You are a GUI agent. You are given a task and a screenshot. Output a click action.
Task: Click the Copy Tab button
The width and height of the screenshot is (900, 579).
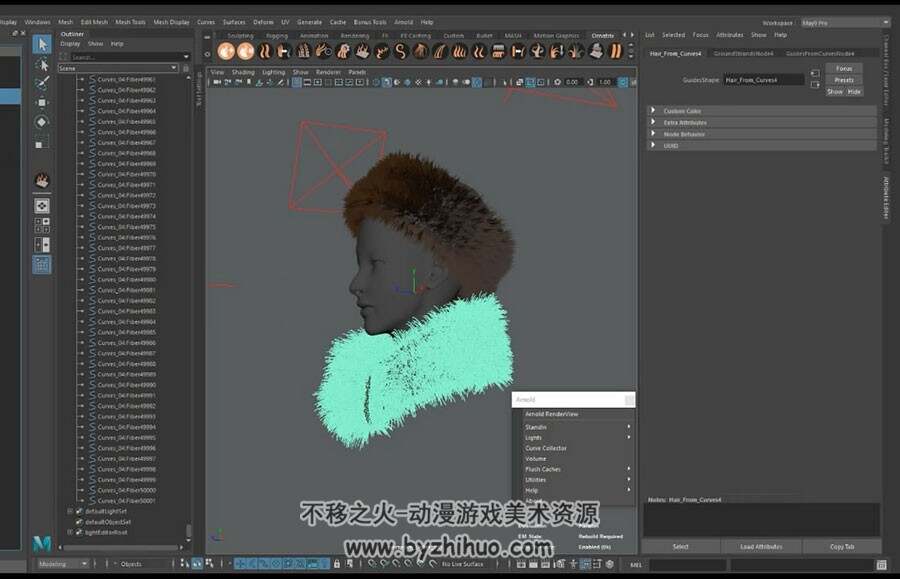point(842,547)
